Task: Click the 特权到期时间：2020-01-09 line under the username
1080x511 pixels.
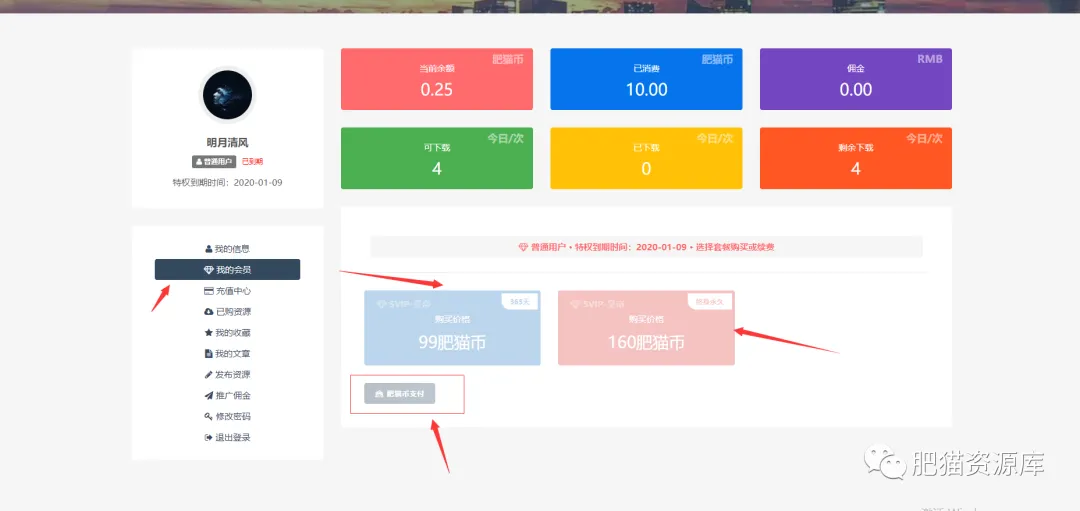Action: point(227,182)
